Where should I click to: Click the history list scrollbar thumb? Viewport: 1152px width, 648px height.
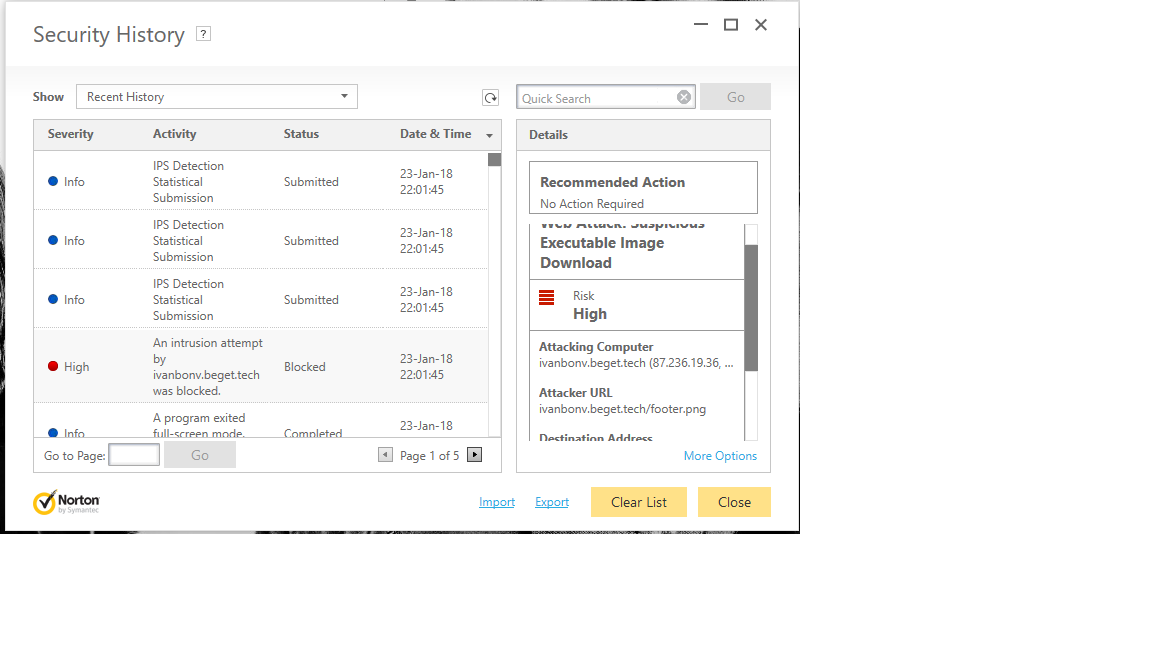(x=494, y=159)
